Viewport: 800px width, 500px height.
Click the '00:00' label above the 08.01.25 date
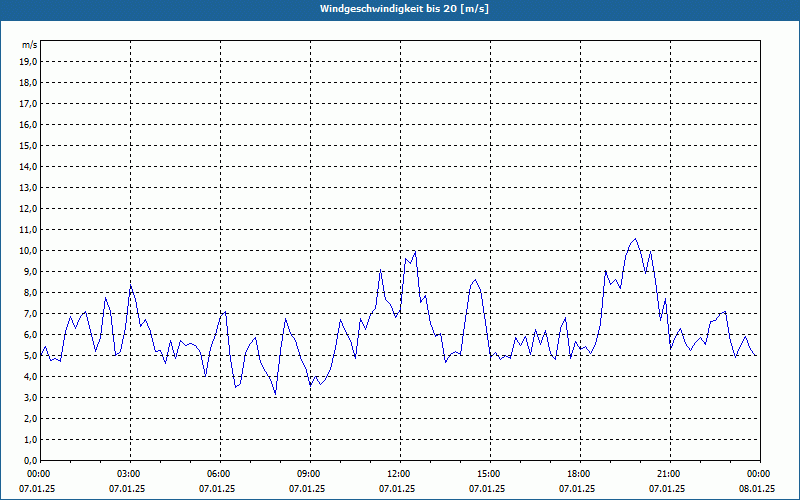click(x=760, y=474)
